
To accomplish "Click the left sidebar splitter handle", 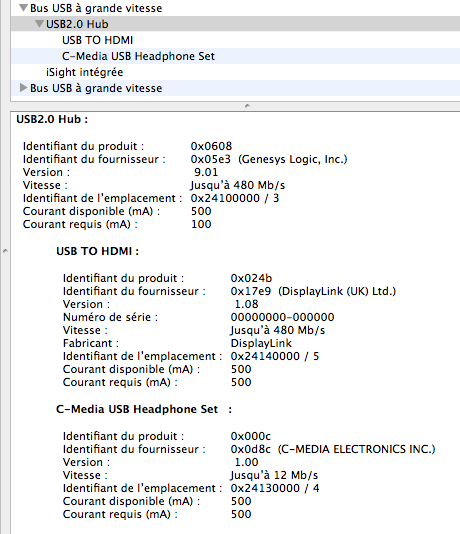I will pos(5,251).
